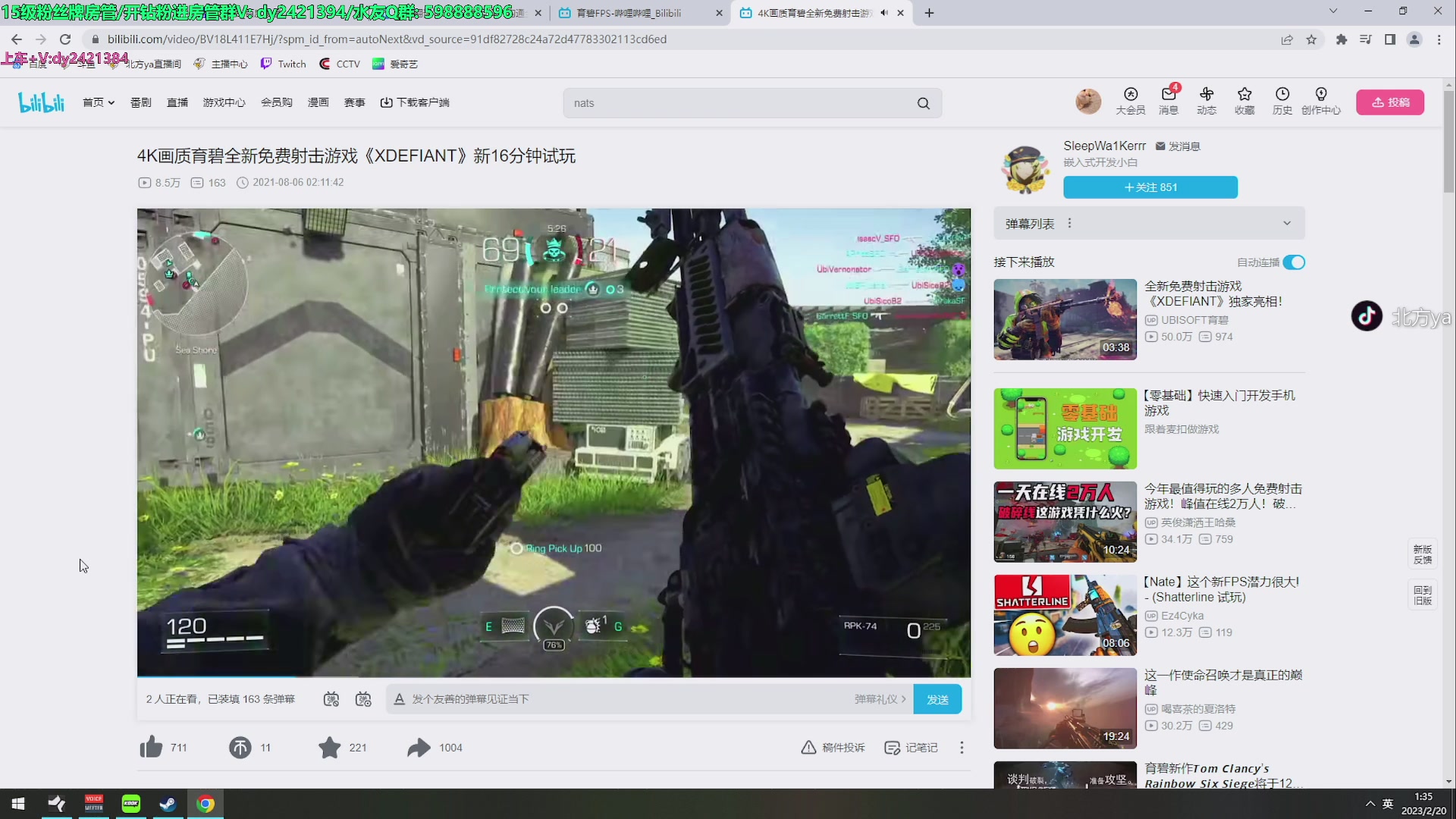Open 会员购 menu
Viewport: 1456px width, 819px height.
pyautogui.click(x=277, y=102)
